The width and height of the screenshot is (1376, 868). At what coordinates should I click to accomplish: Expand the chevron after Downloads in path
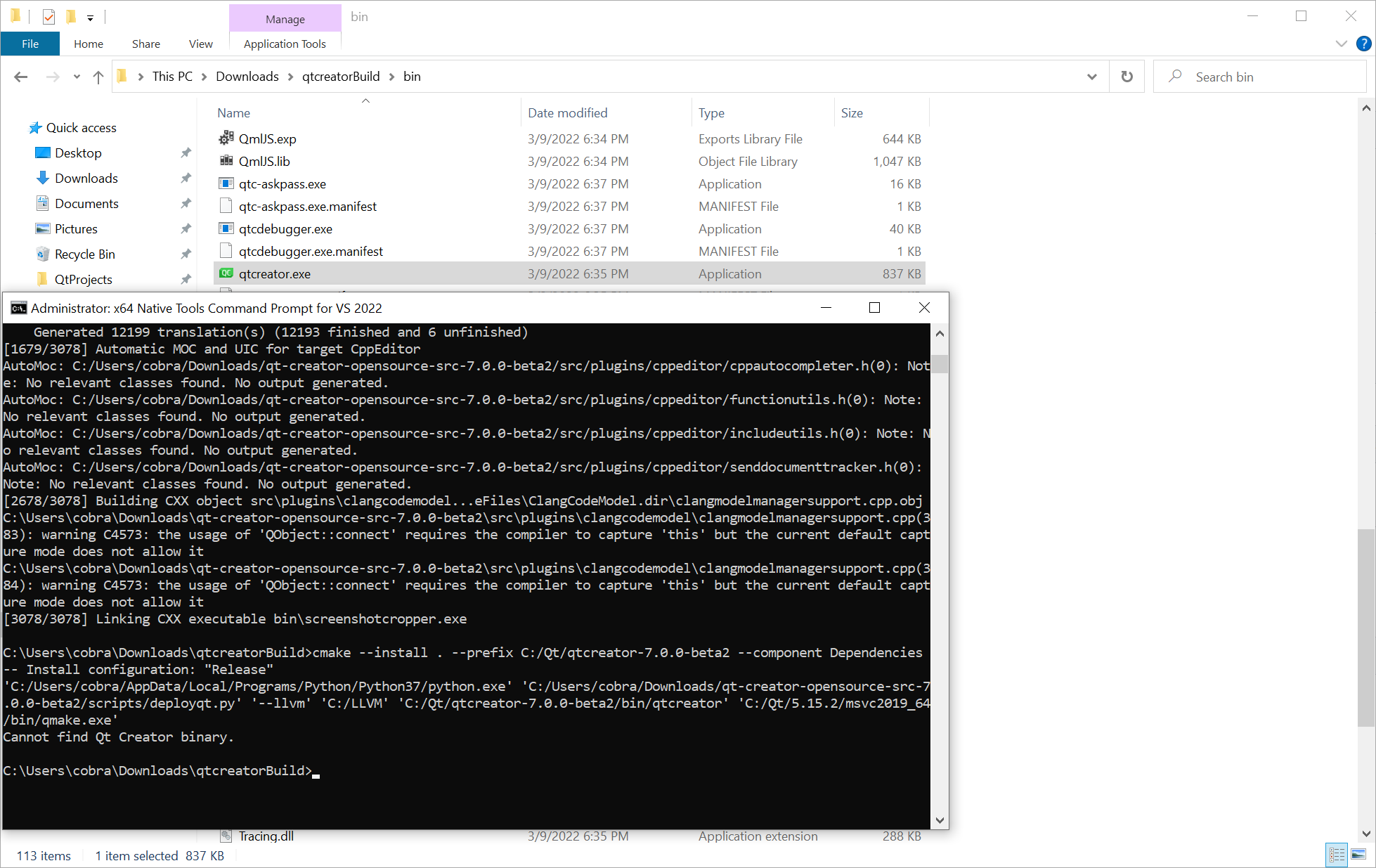290,77
